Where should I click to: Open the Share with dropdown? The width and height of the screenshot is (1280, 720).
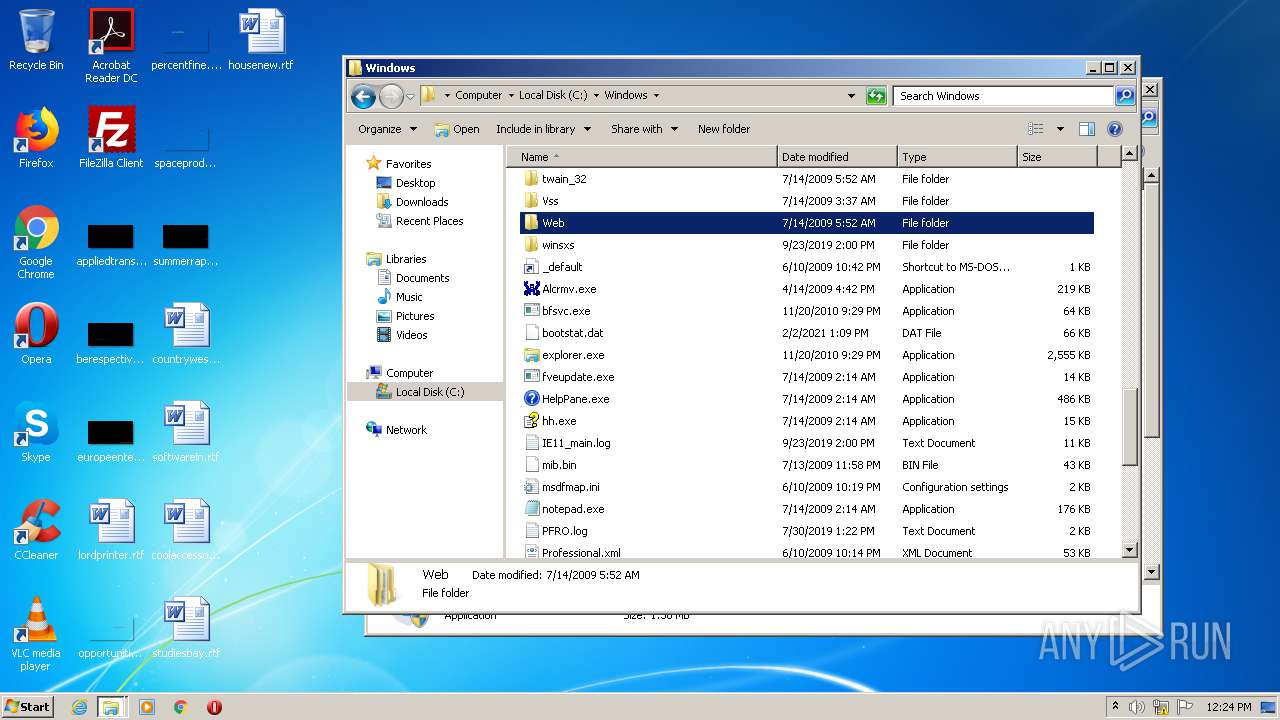pyautogui.click(x=644, y=129)
